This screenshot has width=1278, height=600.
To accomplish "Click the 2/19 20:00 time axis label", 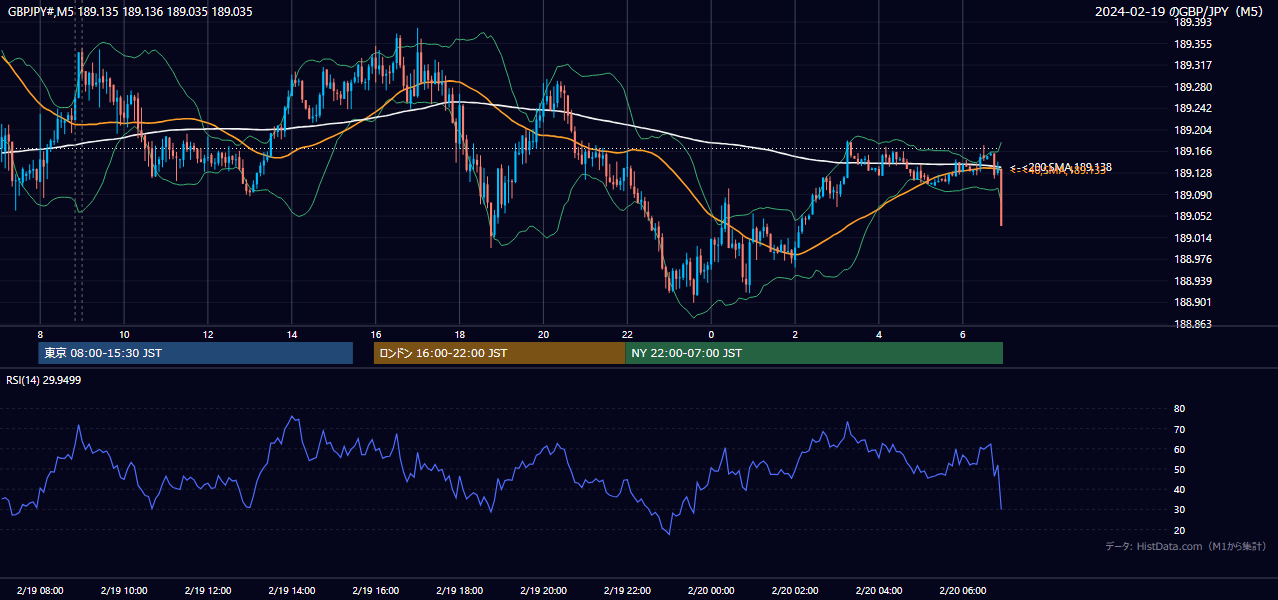I will click(543, 591).
